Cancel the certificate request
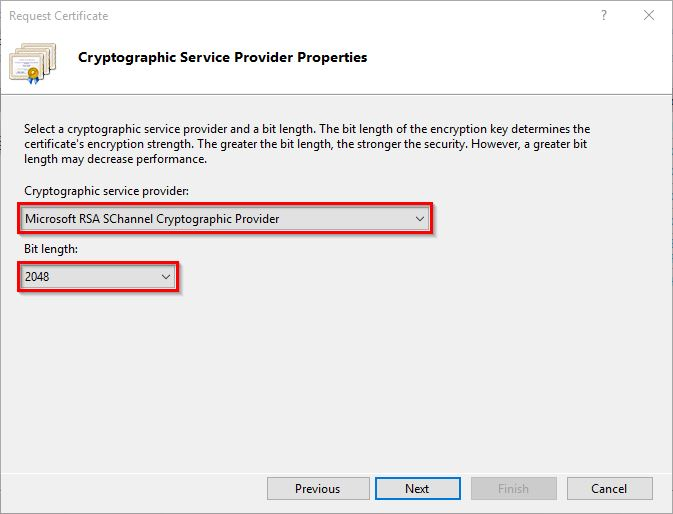This screenshot has width=673, height=514. coord(609,489)
